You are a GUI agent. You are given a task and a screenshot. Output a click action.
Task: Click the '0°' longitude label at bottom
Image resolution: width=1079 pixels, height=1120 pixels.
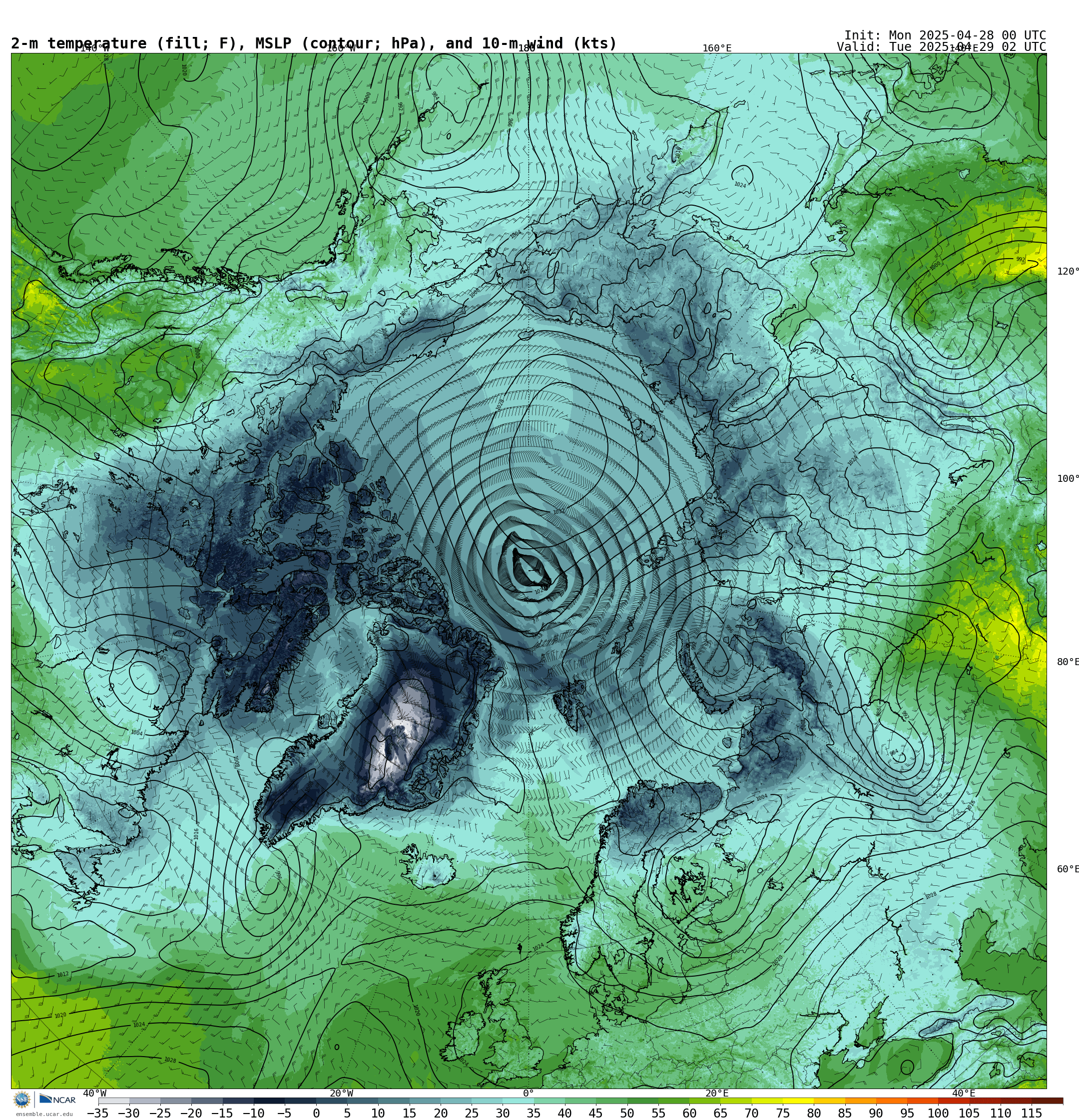[x=529, y=1093]
